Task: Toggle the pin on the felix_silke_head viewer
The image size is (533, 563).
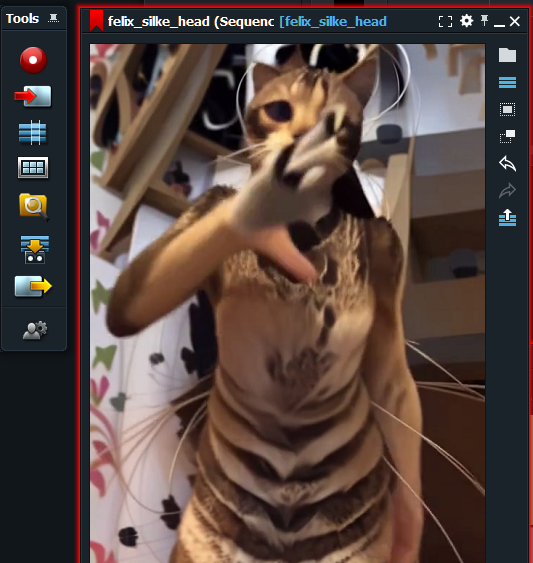Action: pyautogui.click(x=484, y=21)
